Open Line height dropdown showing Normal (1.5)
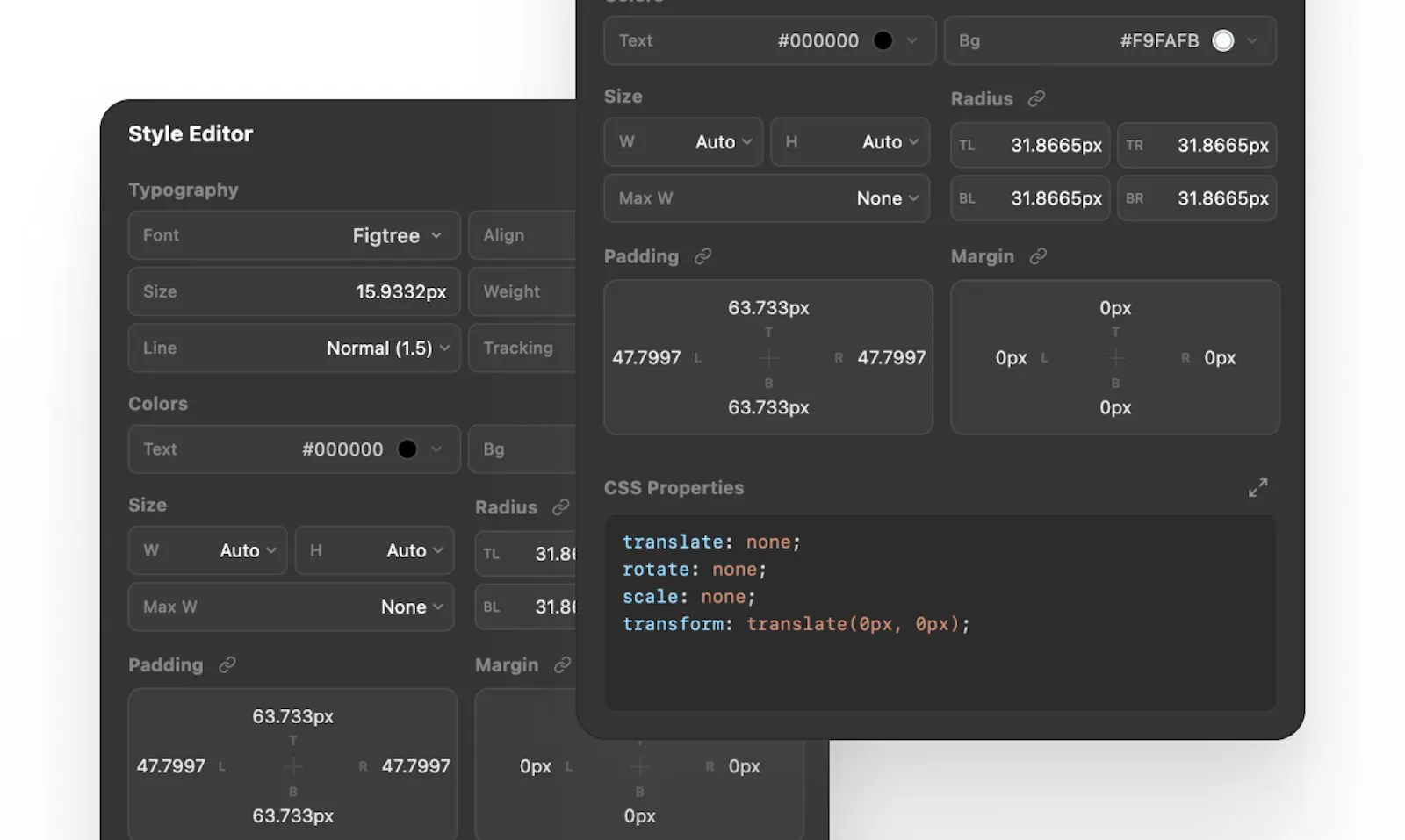This screenshot has width=1405, height=840. point(294,348)
